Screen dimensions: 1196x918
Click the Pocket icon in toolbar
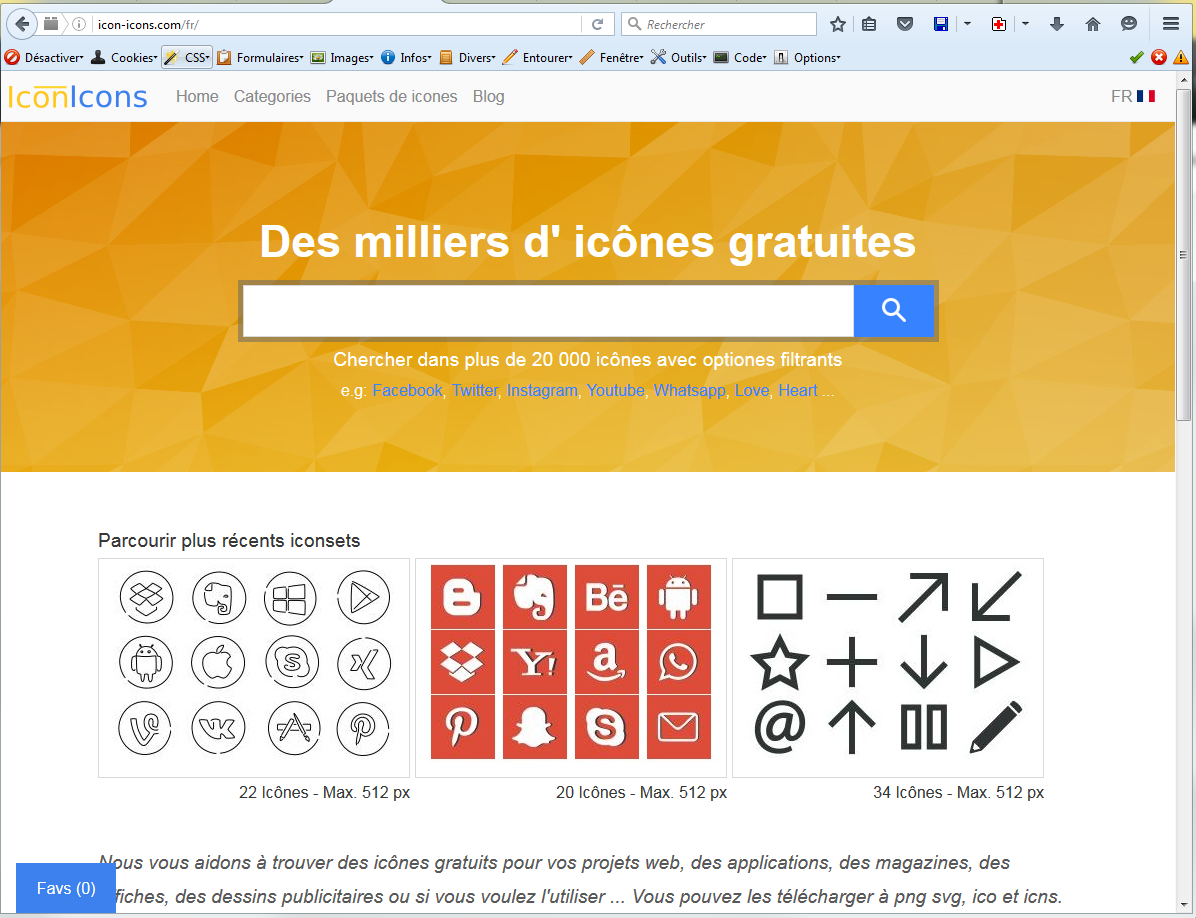tap(904, 24)
